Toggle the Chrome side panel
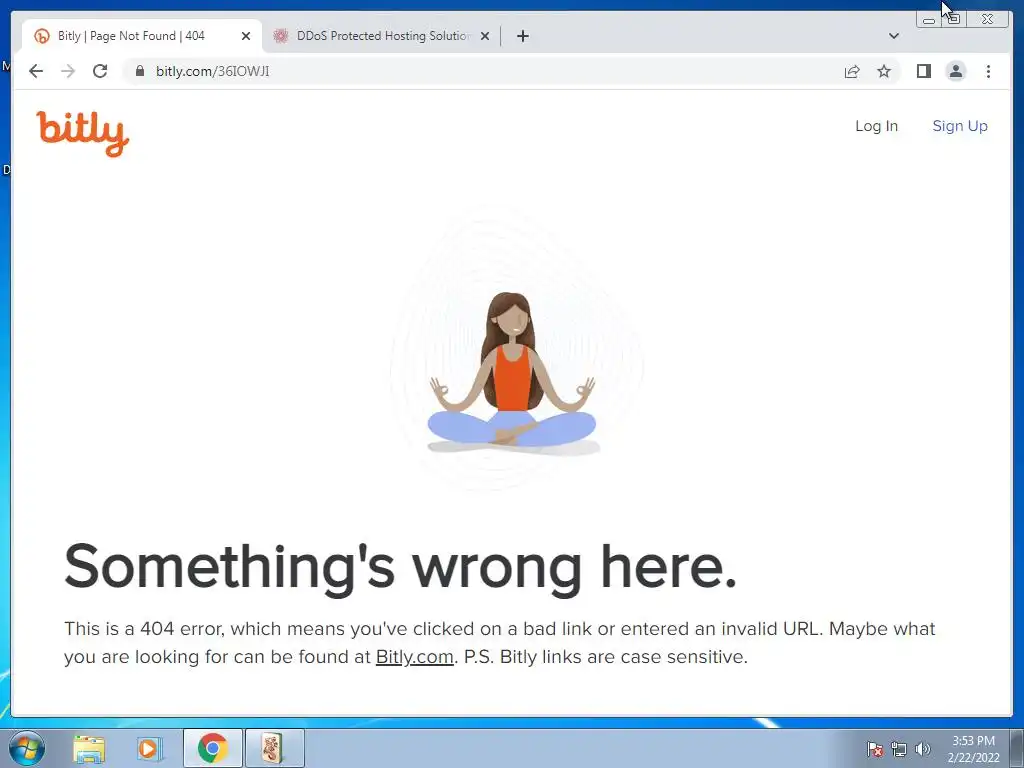 click(x=923, y=71)
